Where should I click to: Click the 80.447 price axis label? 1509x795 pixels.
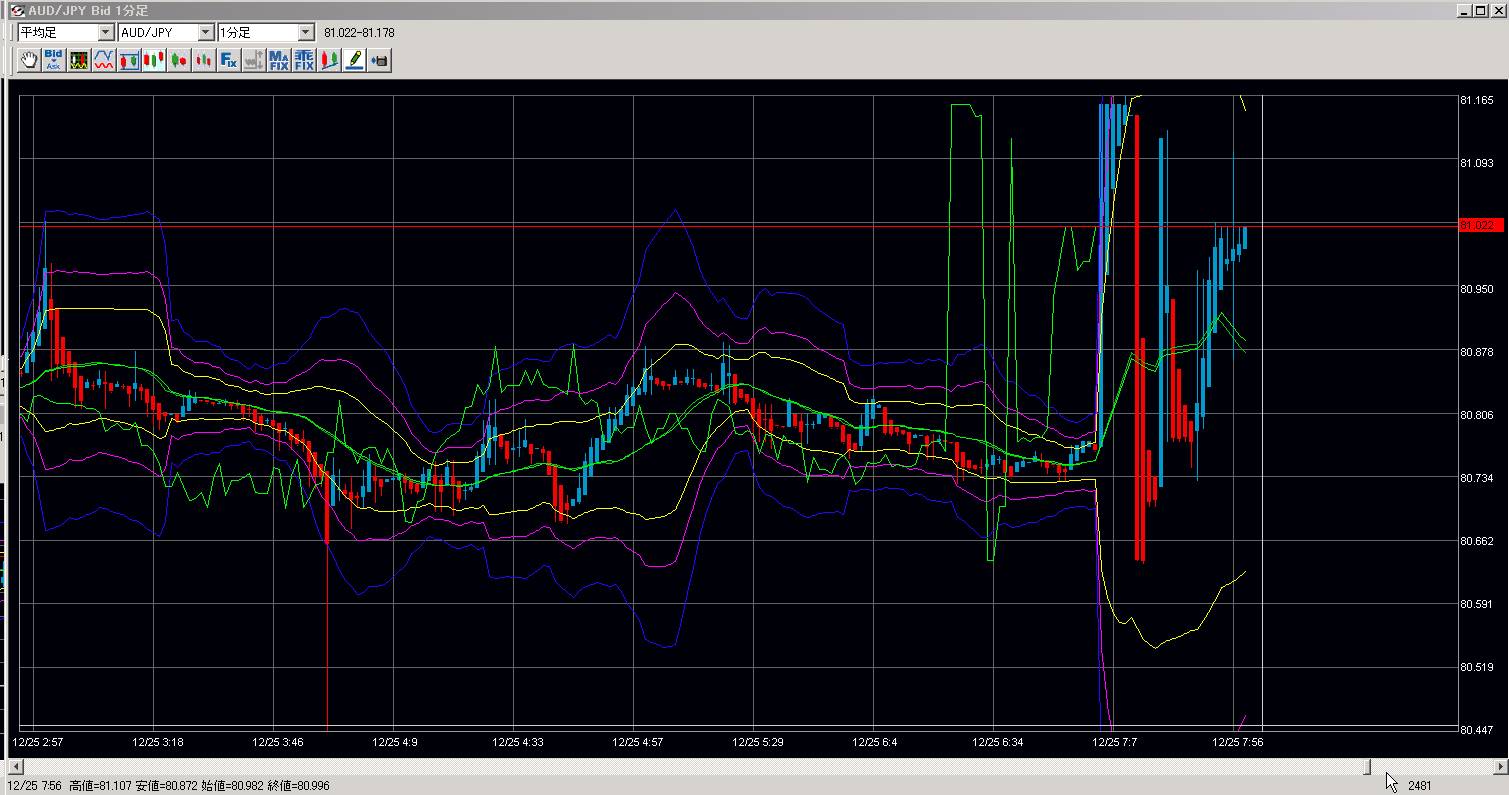point(1477,730)
